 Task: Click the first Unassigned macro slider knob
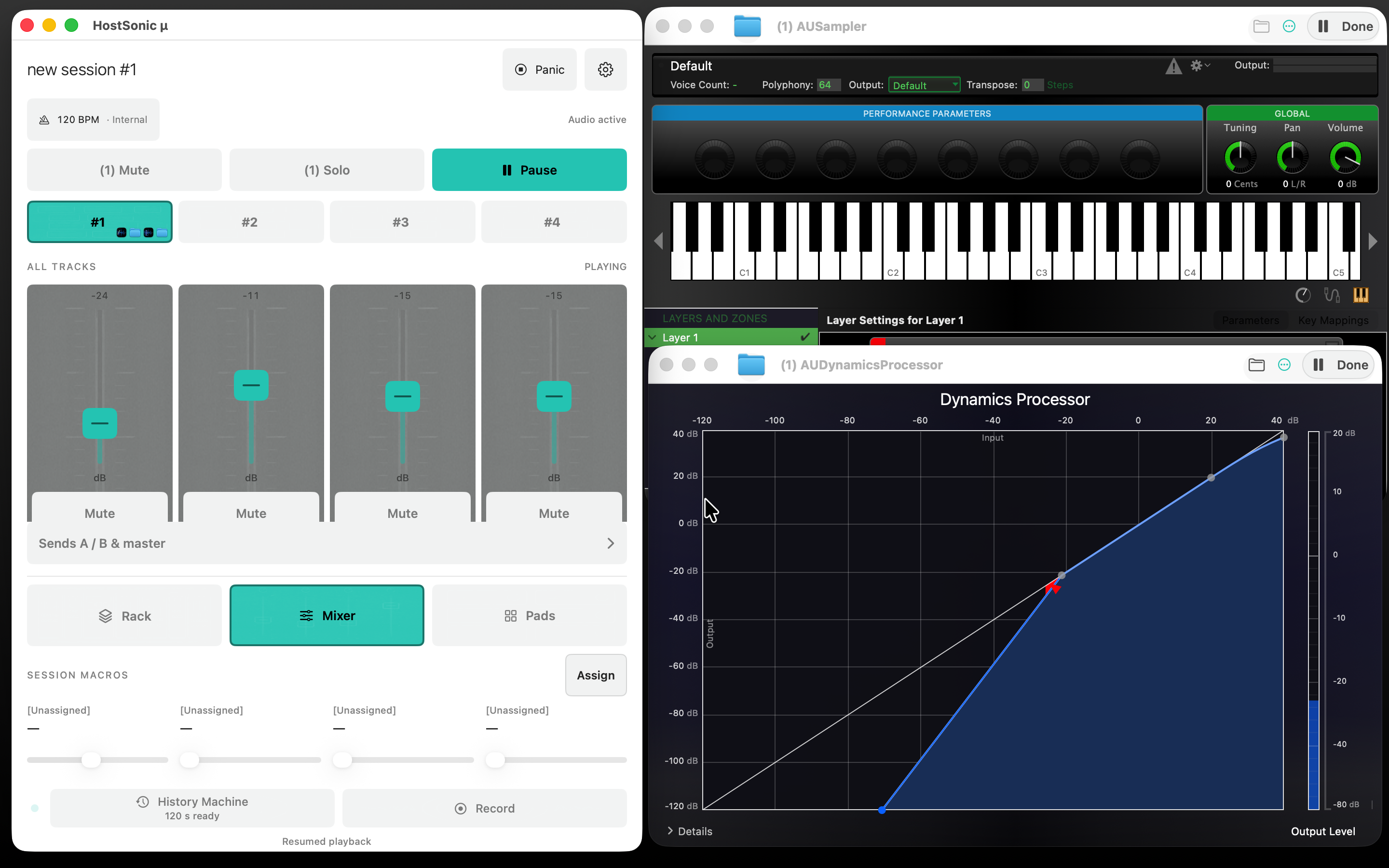(91, 759)
